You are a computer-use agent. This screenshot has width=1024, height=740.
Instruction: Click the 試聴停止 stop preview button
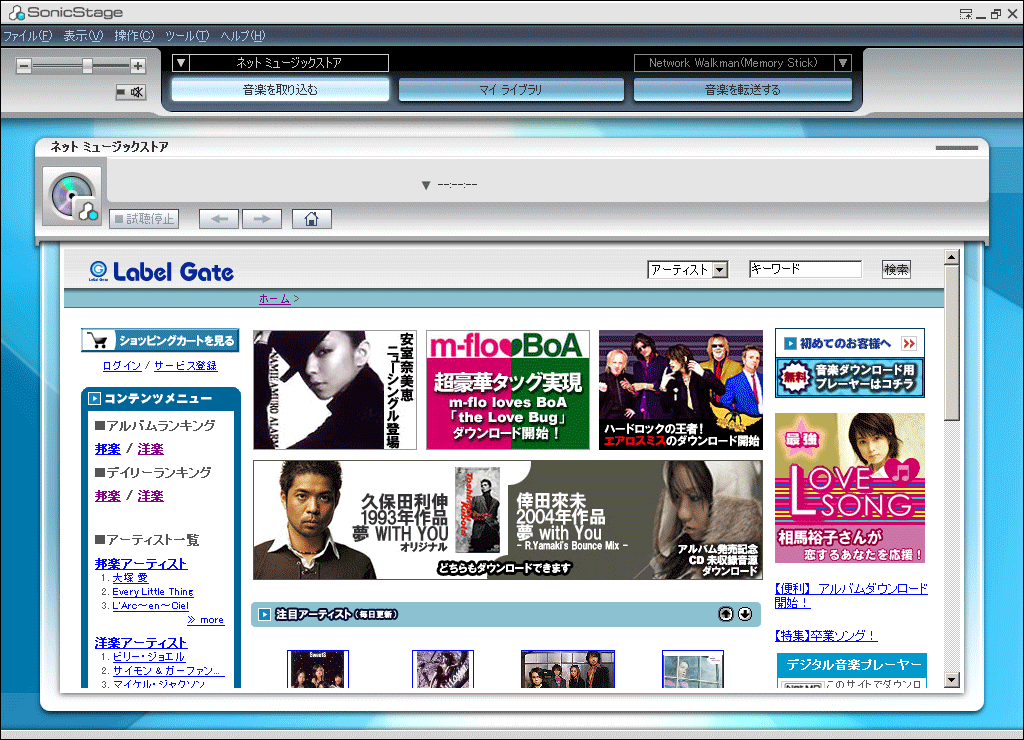[x=144, y=219]
